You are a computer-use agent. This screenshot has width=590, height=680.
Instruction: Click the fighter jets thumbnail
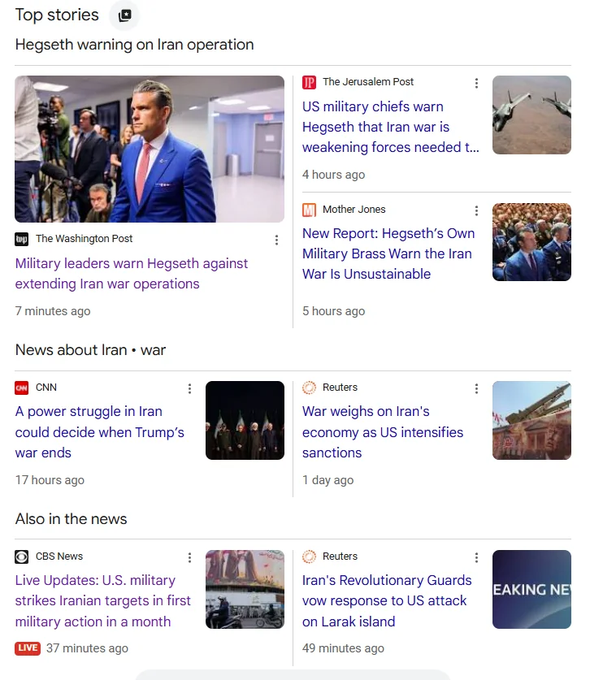531,115
